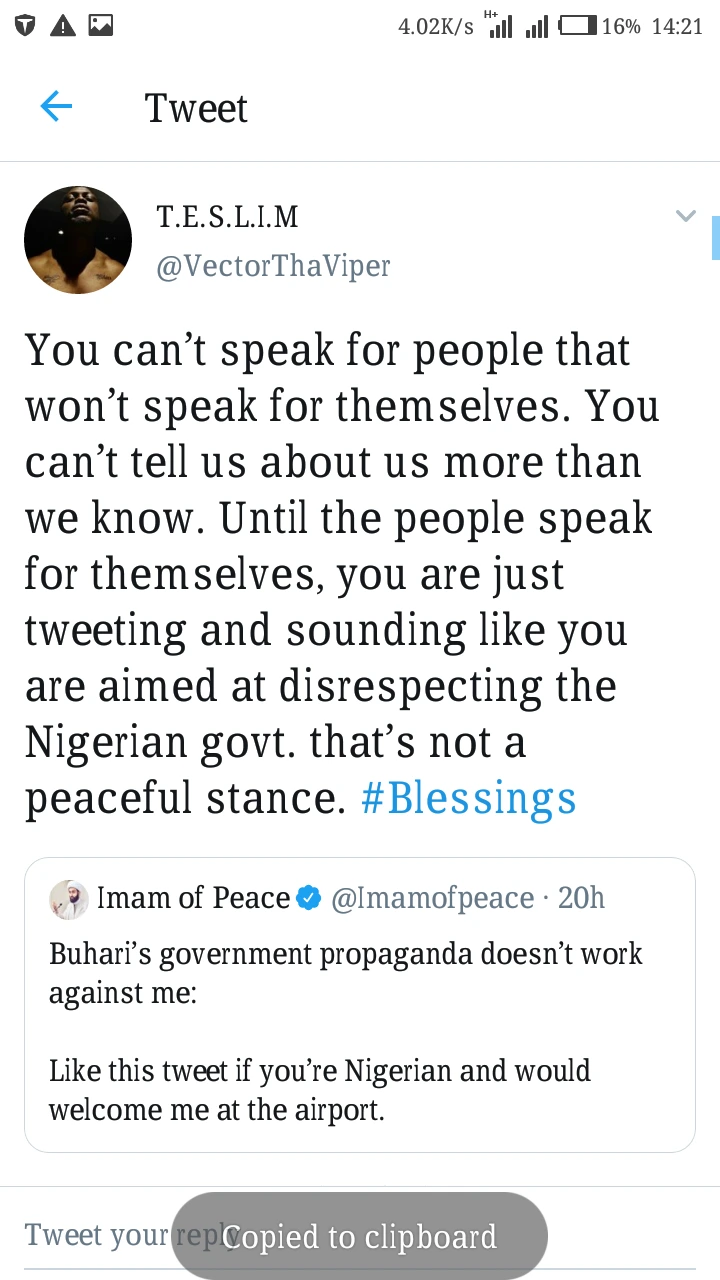
Task: Open Imam of Peace avatar
Action: pyautogui.click(x=69, y=899)
